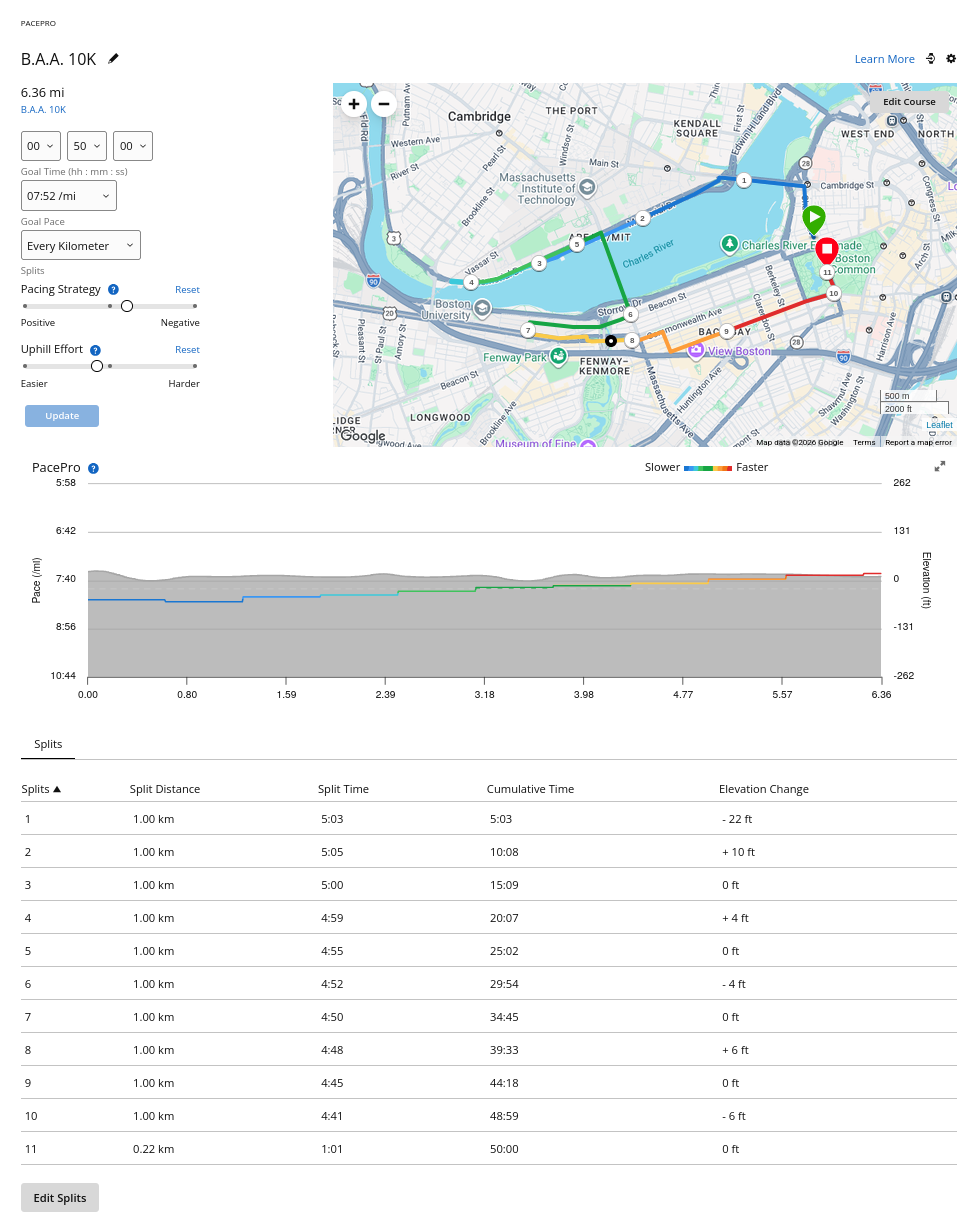The width and height of the screenshot is (980, 1232).
Task: Open Pacing Strategy help icon
Action: click(x=113, y=289)
